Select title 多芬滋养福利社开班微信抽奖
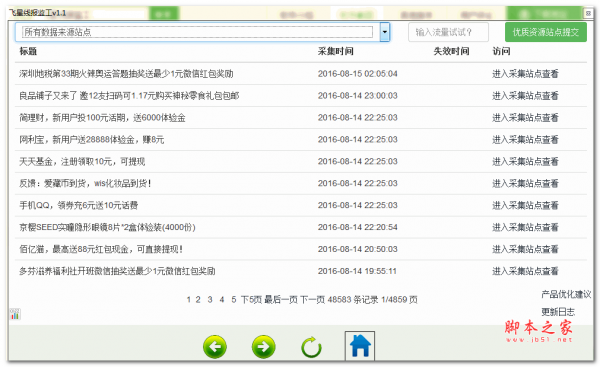This screenshot has height=367, width=600. point(117,271)
